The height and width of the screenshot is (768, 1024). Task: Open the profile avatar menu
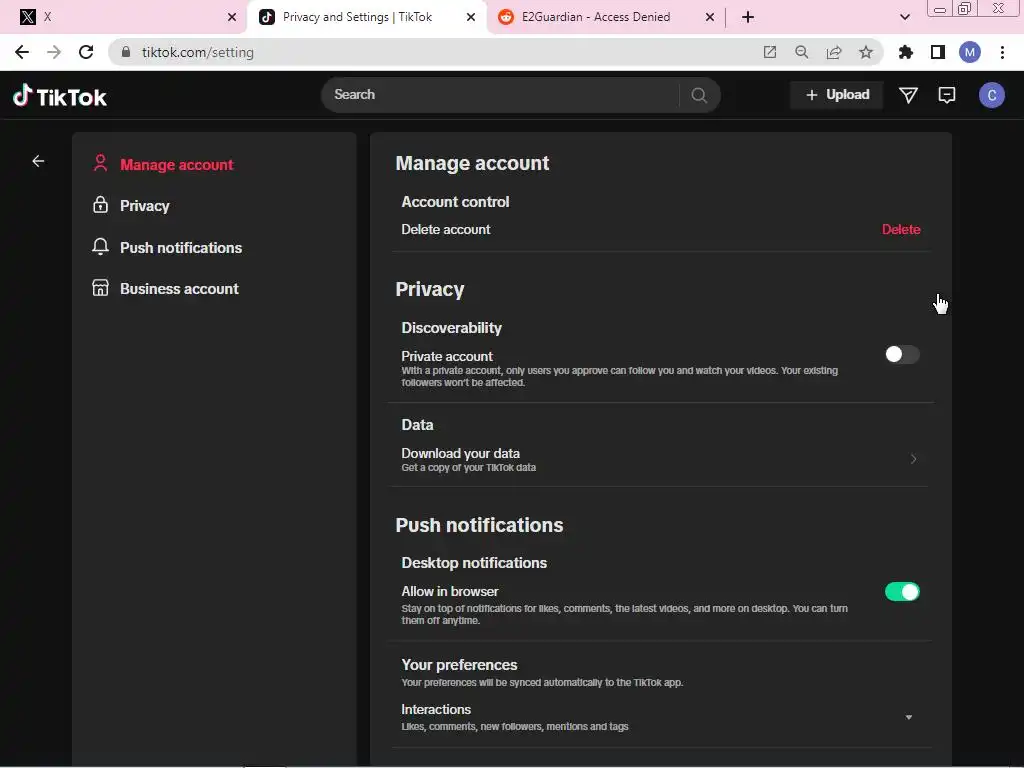[991, 95]
